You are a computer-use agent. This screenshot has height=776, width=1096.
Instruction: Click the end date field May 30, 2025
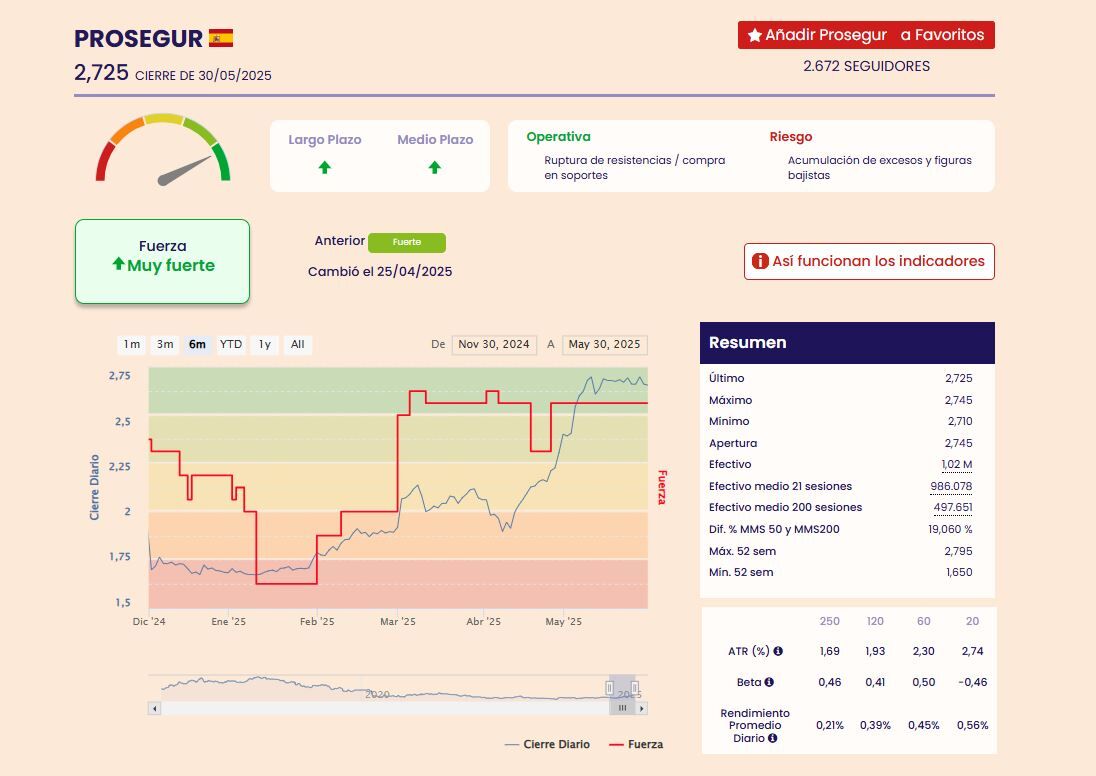[605, 345]
